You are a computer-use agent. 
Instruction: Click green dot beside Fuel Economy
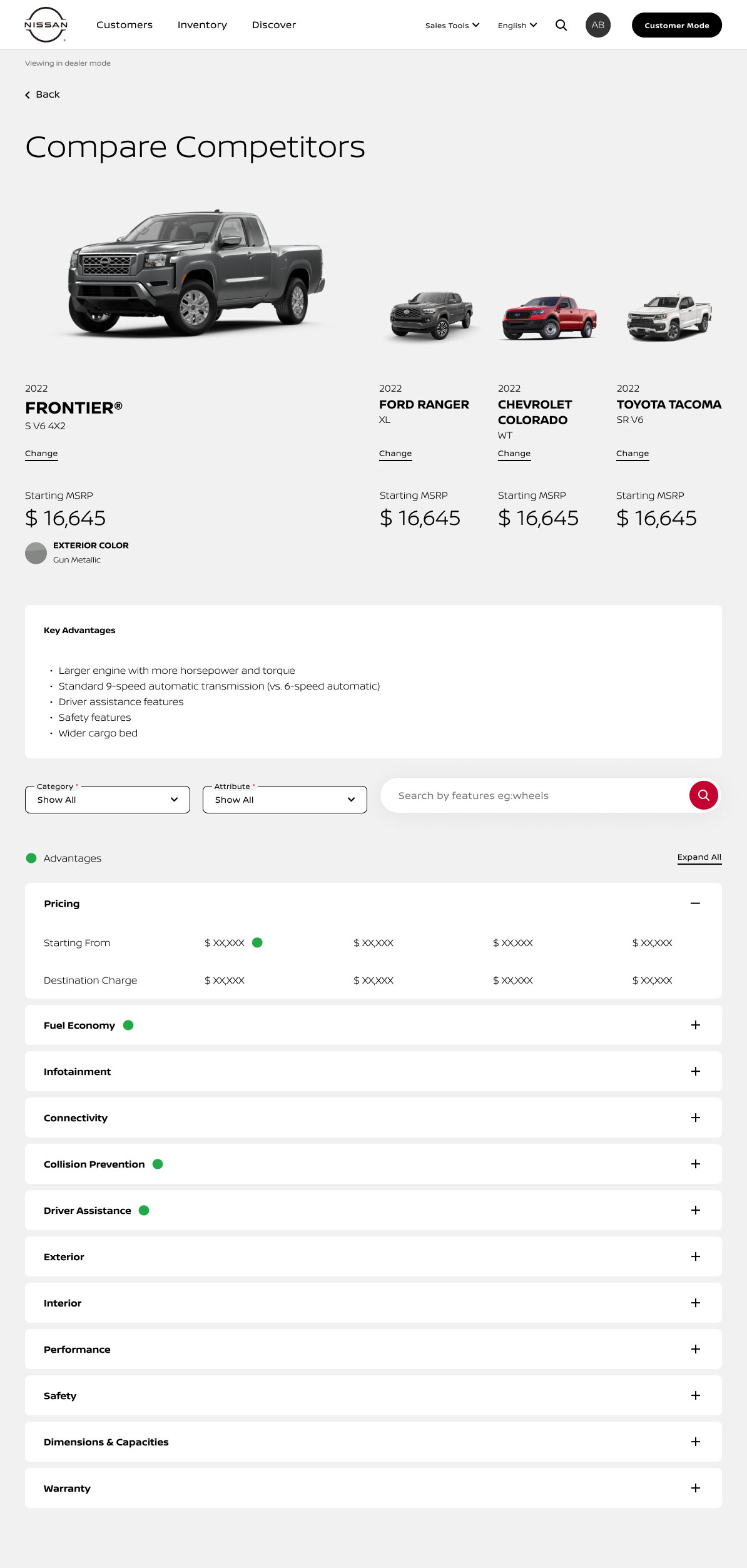tap(128, 1025)
